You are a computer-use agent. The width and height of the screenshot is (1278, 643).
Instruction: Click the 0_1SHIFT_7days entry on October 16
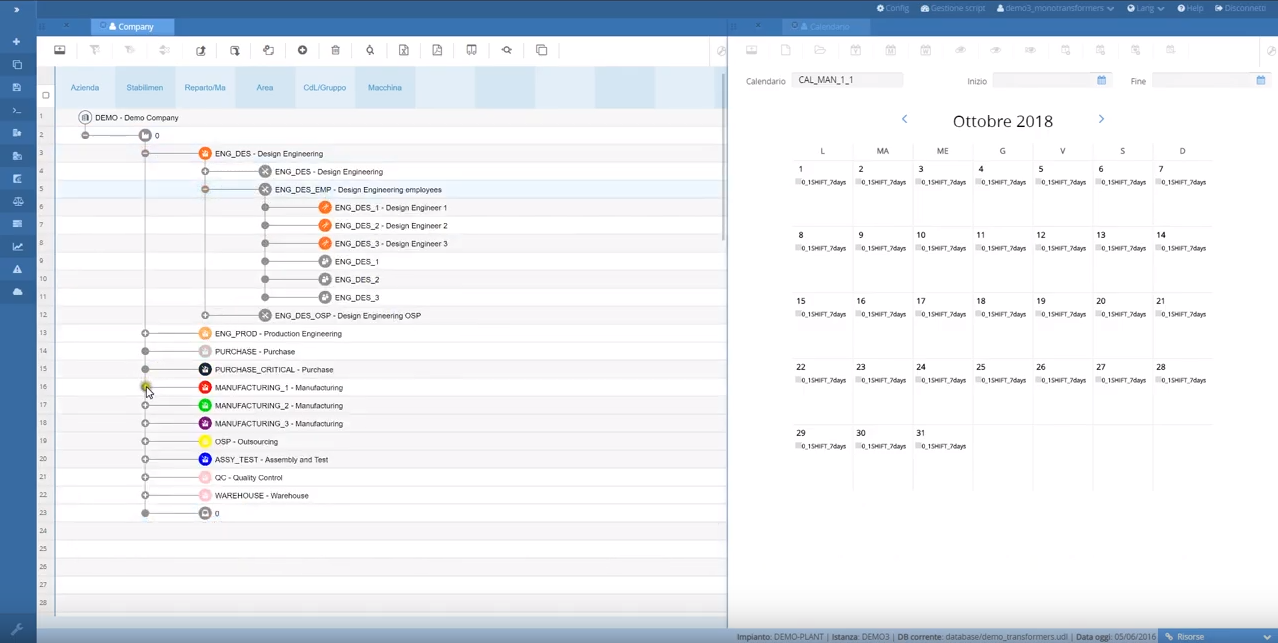click(880, 314)
